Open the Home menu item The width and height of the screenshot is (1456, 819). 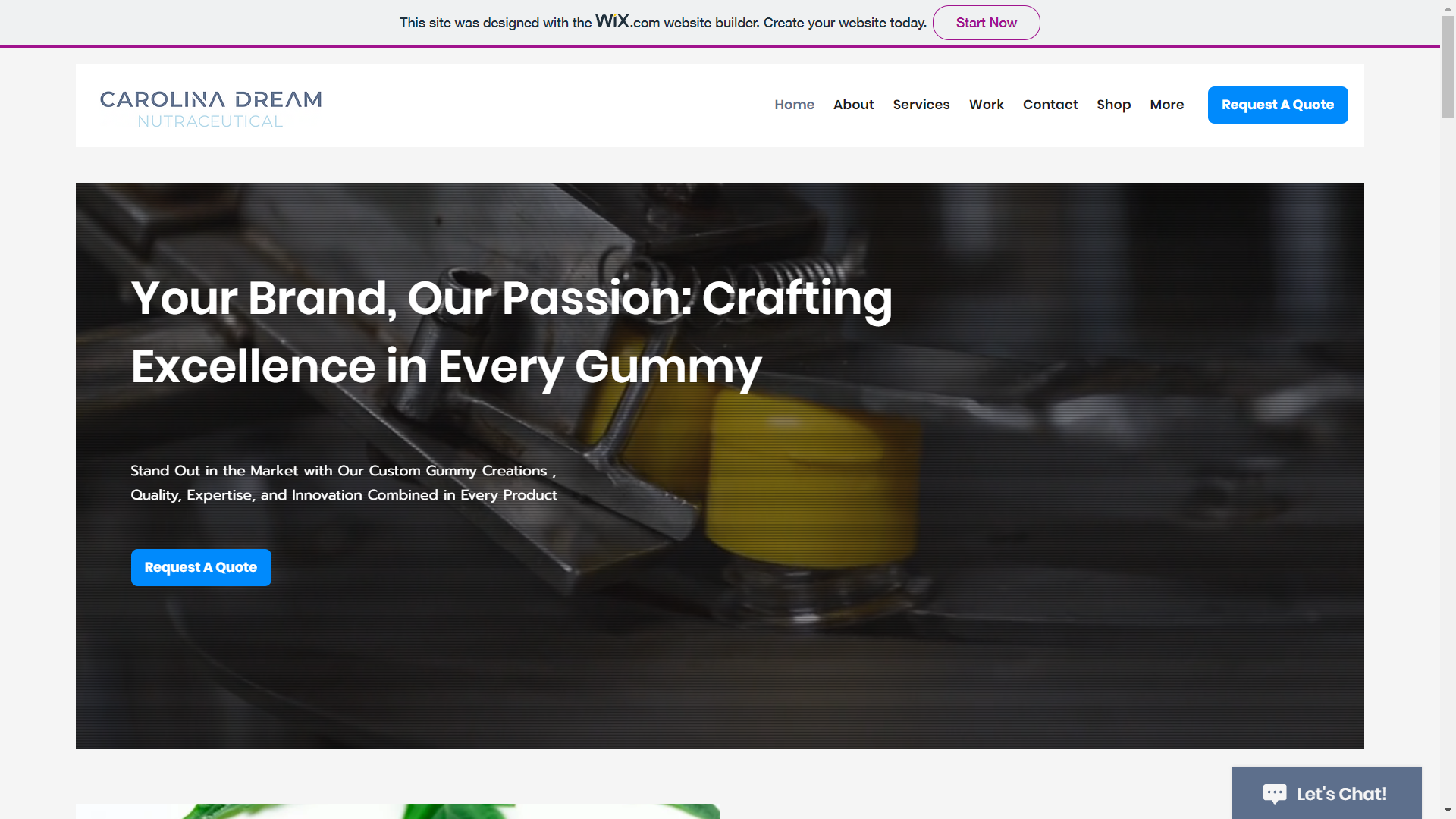pyautogui.click(x=794, y=105)
